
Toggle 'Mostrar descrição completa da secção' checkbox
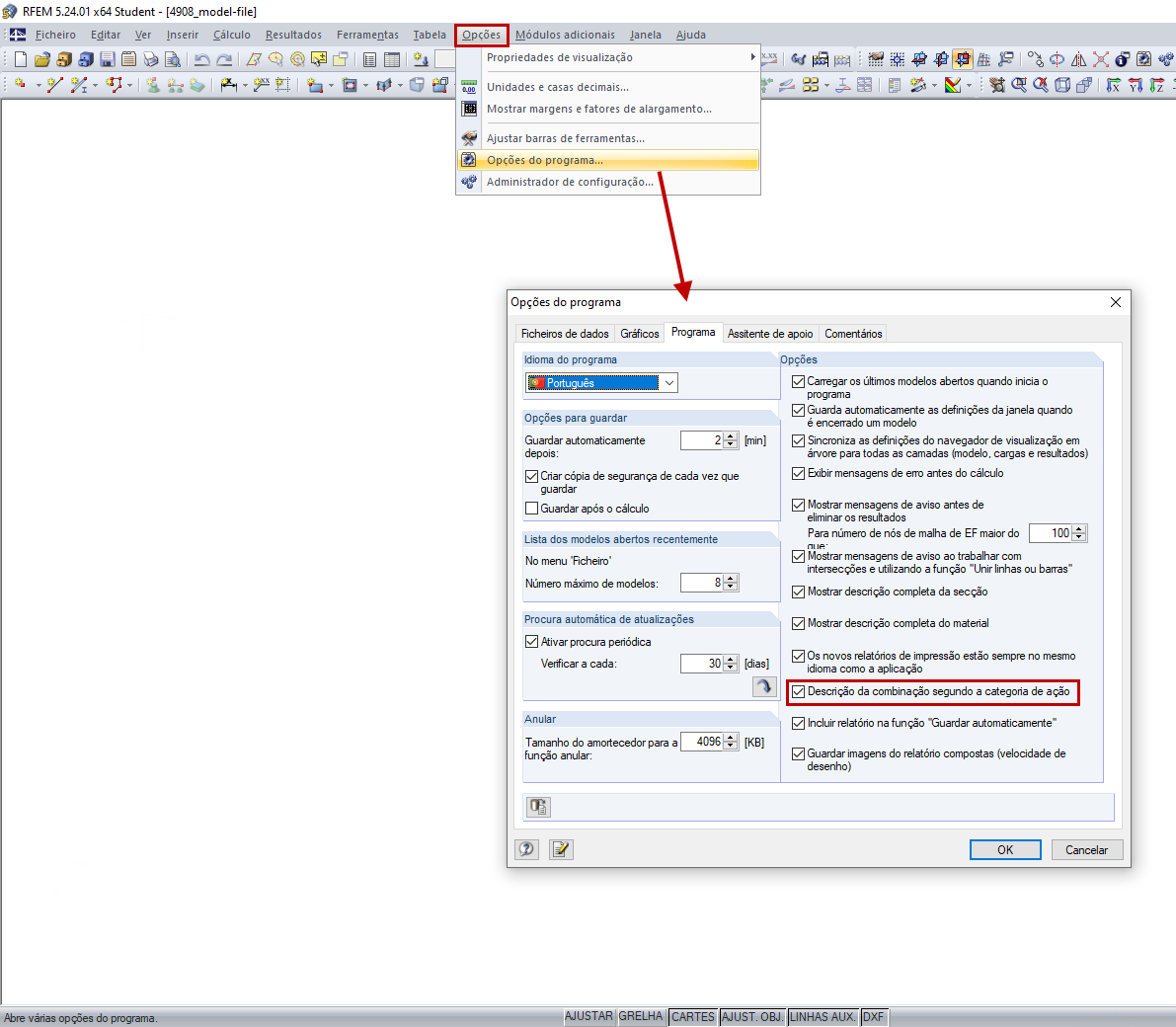(x=798, y=592)
